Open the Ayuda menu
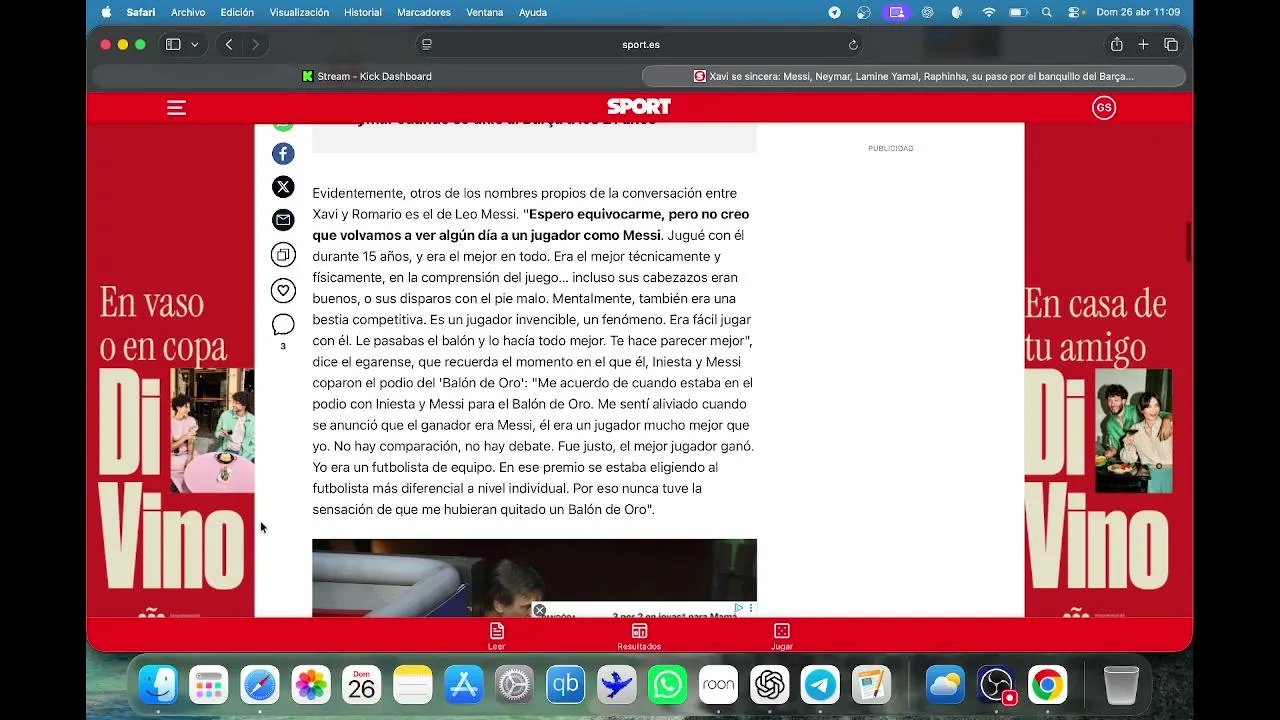 (533, 12)
